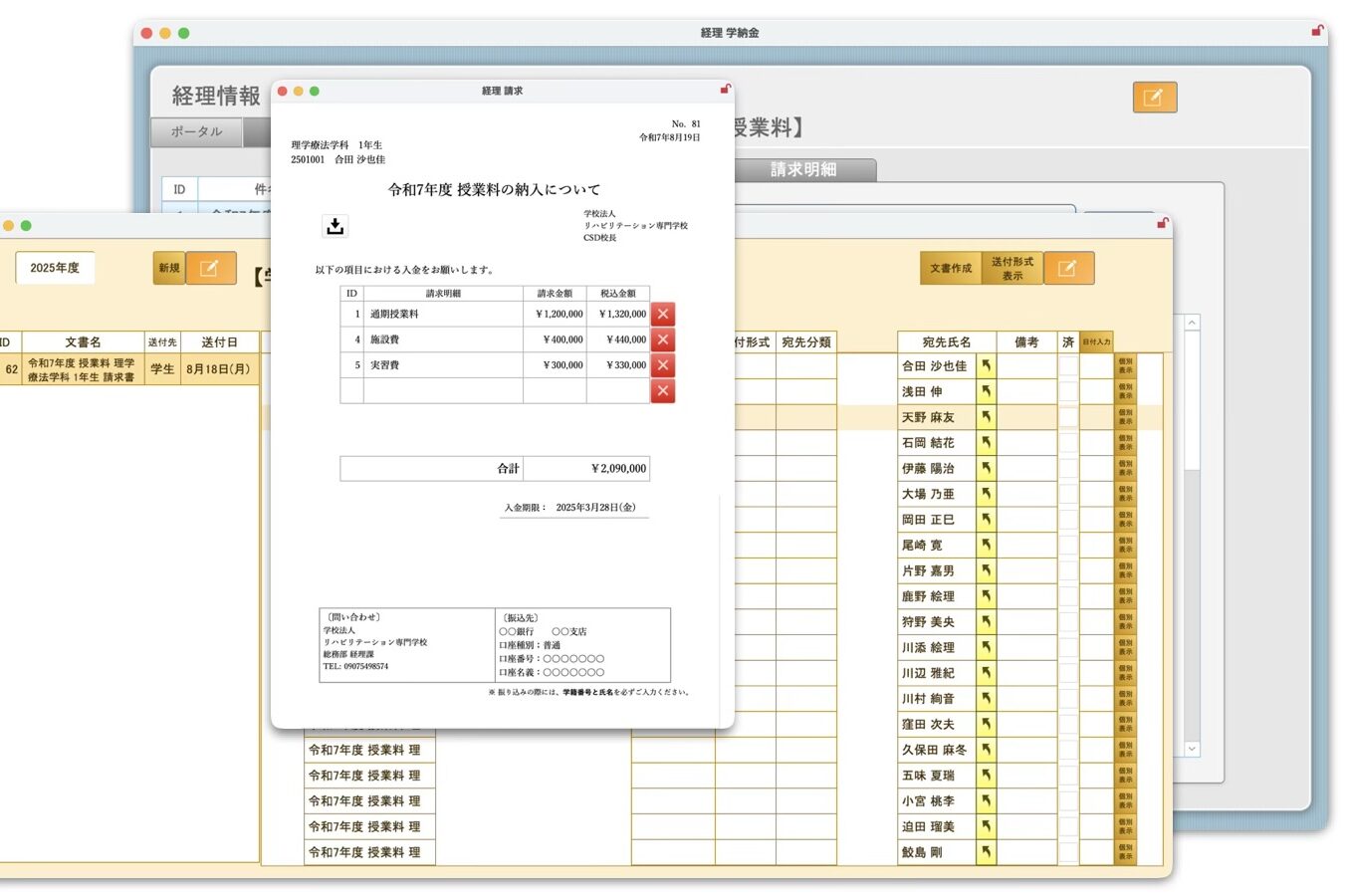This screenshot has height=896, width=1347.
Task: Click the up chevron on the recipient list scrollbar
Action: 1191,322
